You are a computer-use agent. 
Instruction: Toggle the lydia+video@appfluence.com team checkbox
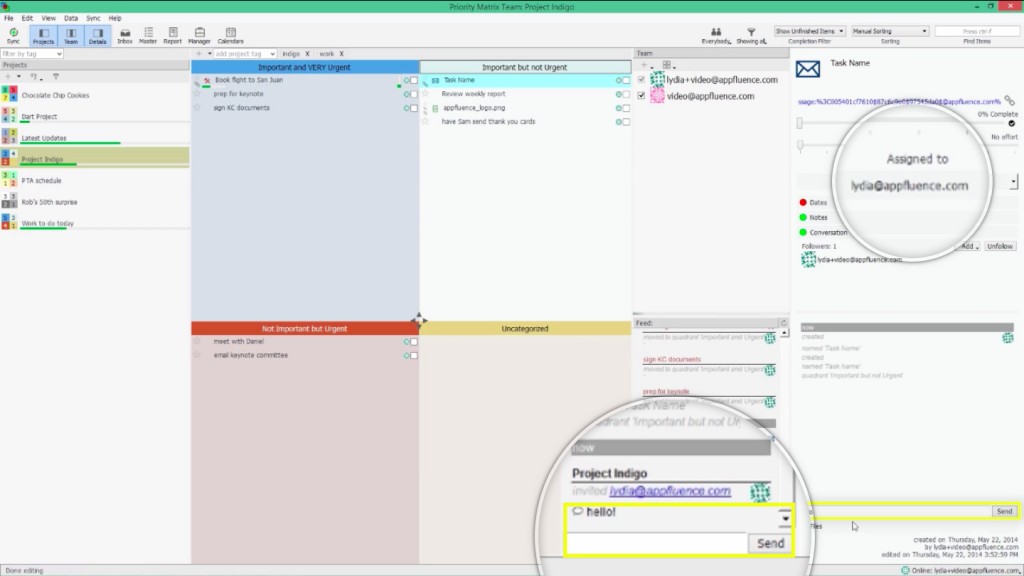[641, 80]
